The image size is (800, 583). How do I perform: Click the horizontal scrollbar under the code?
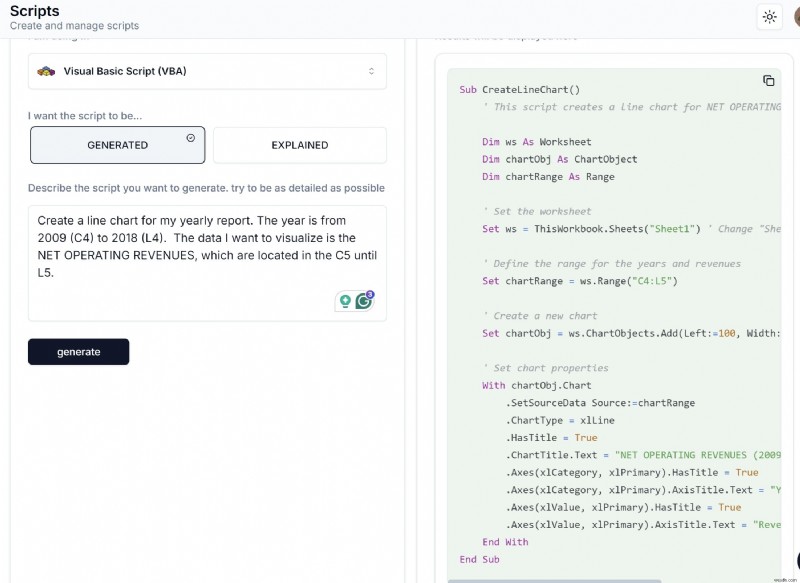(x=554, y=580)
